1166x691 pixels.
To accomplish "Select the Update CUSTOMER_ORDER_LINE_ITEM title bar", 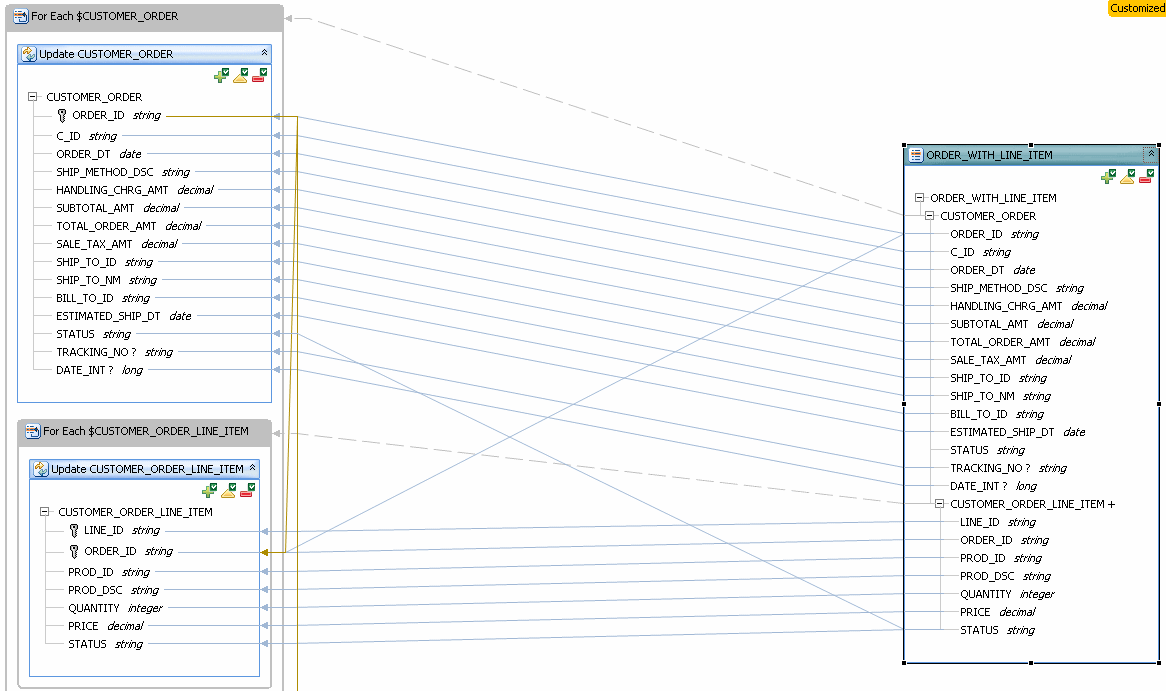I will tap(144, 469).
